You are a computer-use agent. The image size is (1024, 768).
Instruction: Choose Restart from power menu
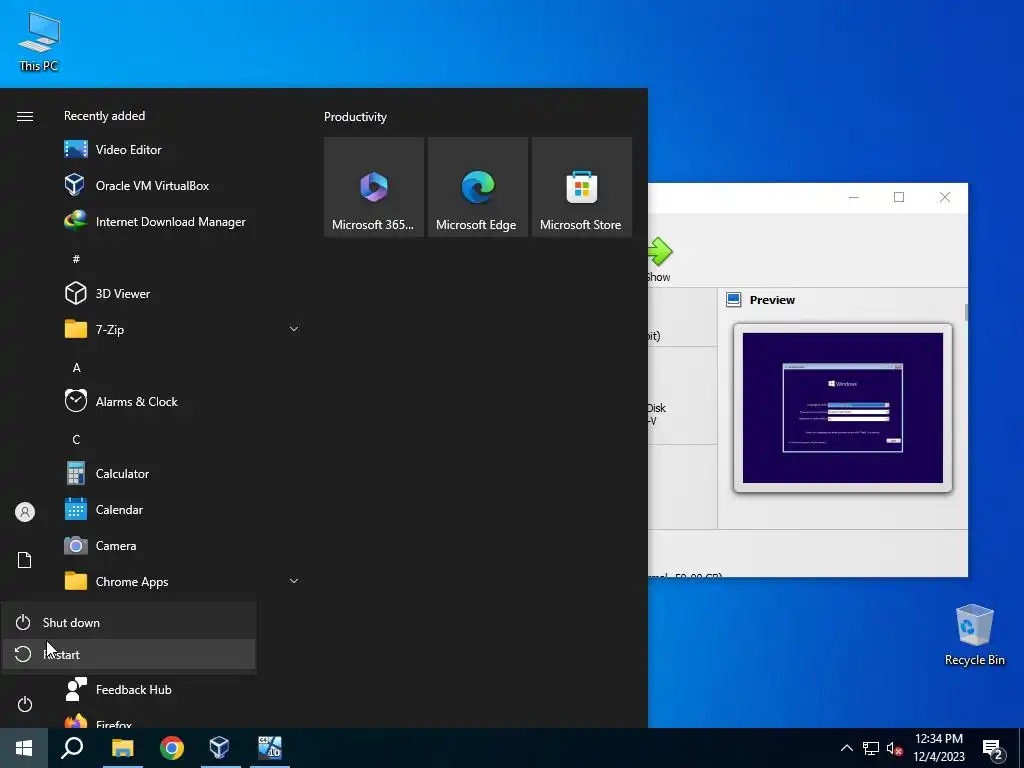tap(129, 654)
